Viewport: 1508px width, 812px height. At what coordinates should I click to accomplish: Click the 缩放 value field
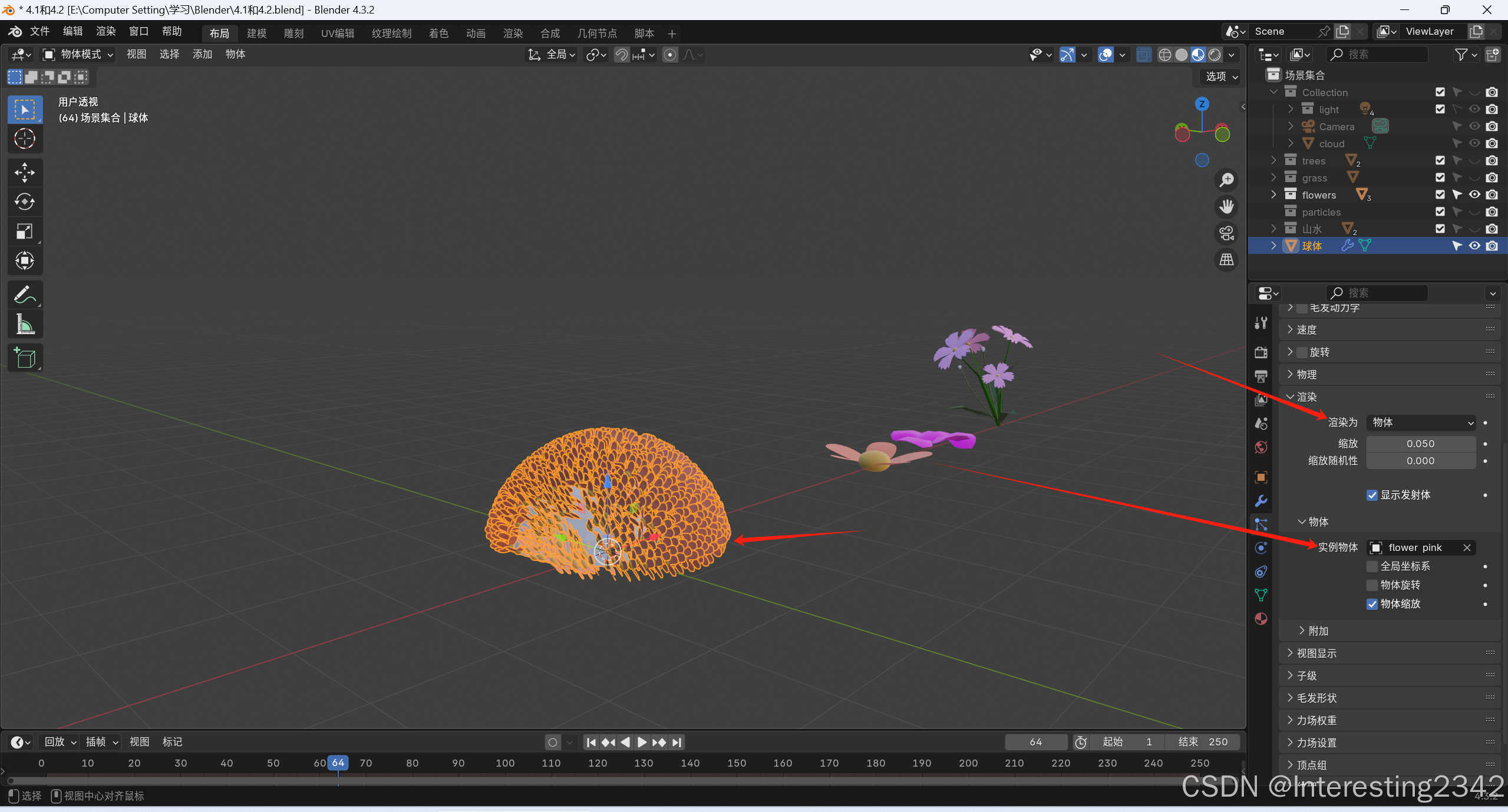click(x=1420, y=444)
